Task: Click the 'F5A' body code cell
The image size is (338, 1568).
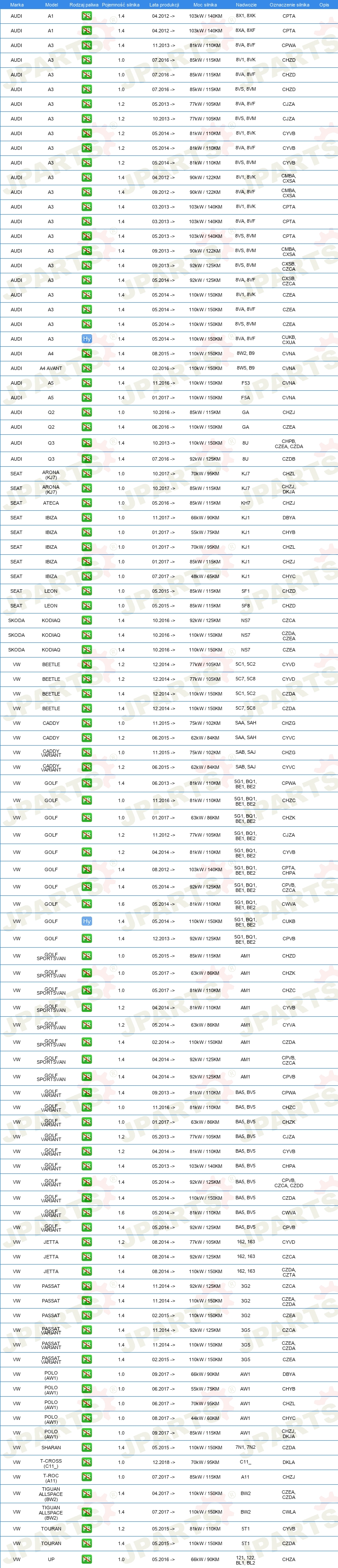Action: point(246,398)
